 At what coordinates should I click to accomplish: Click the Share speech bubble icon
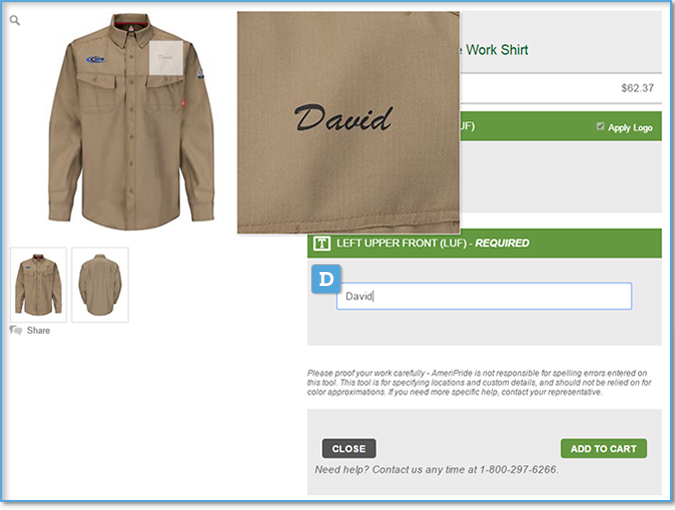(x=16, y=330)
